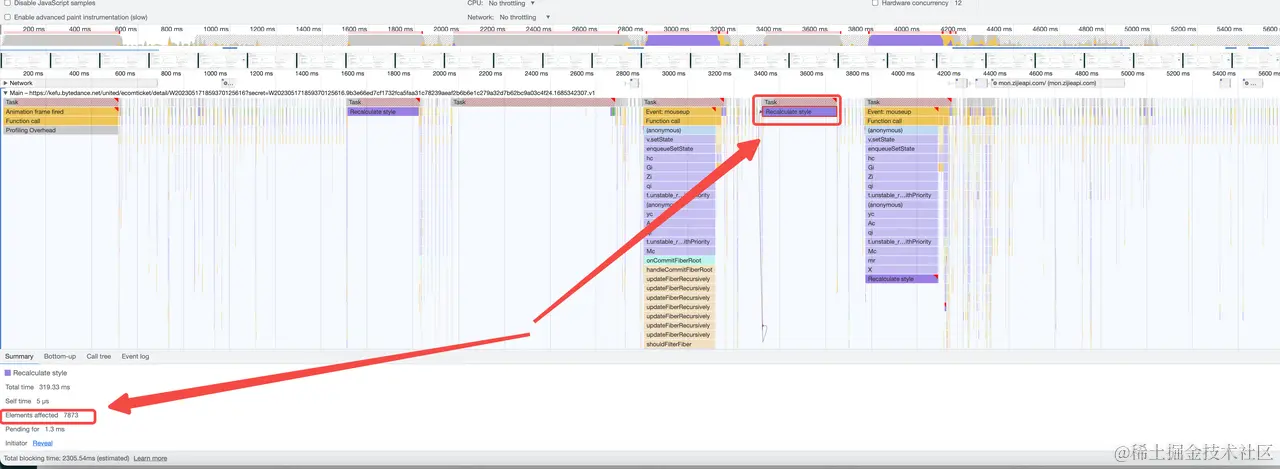The image size is (1280, 469).
Task: Open Network throttling dropdown
Action: 524,17
